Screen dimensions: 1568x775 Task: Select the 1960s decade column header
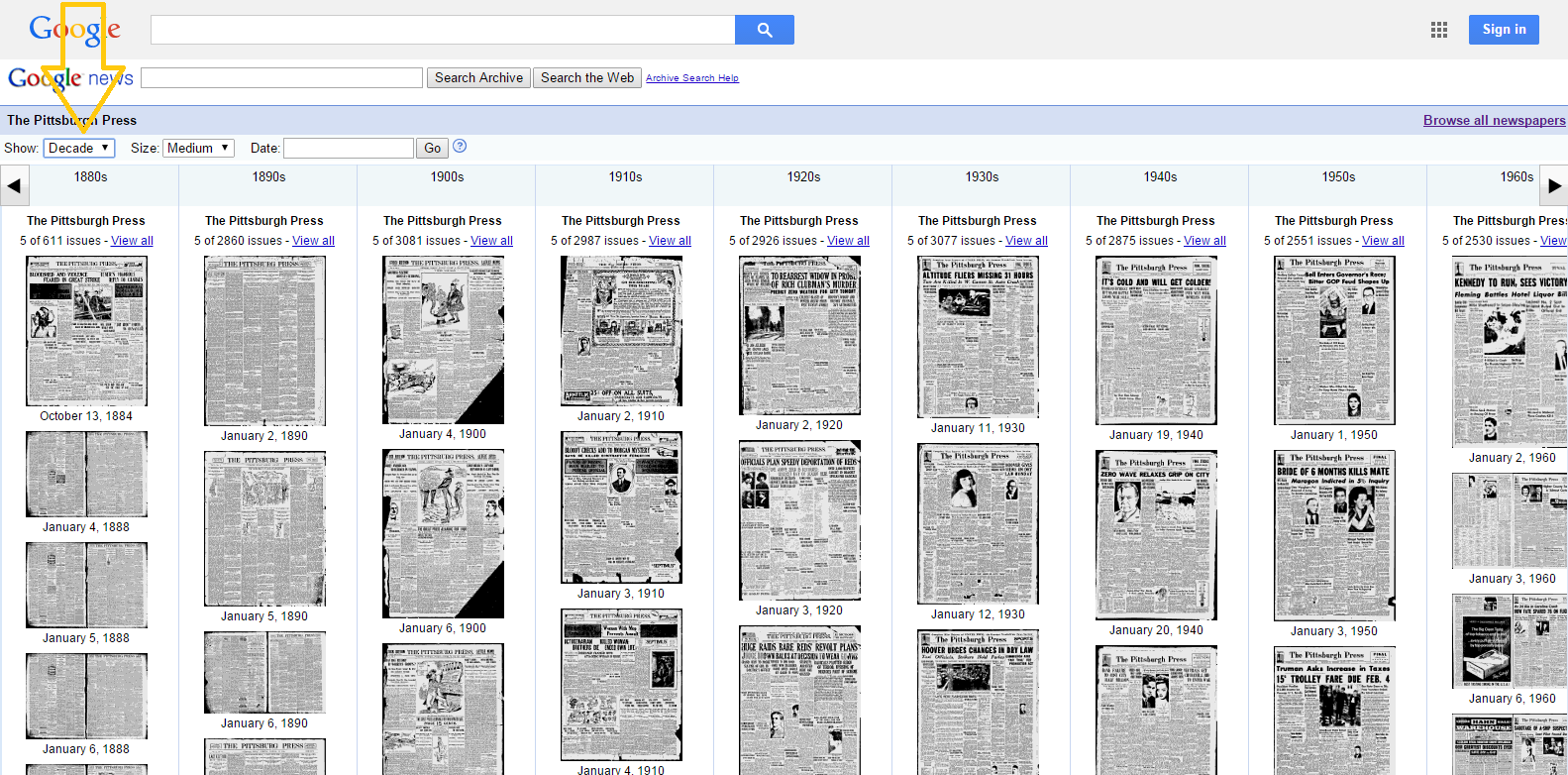[x=1516, y=176]
